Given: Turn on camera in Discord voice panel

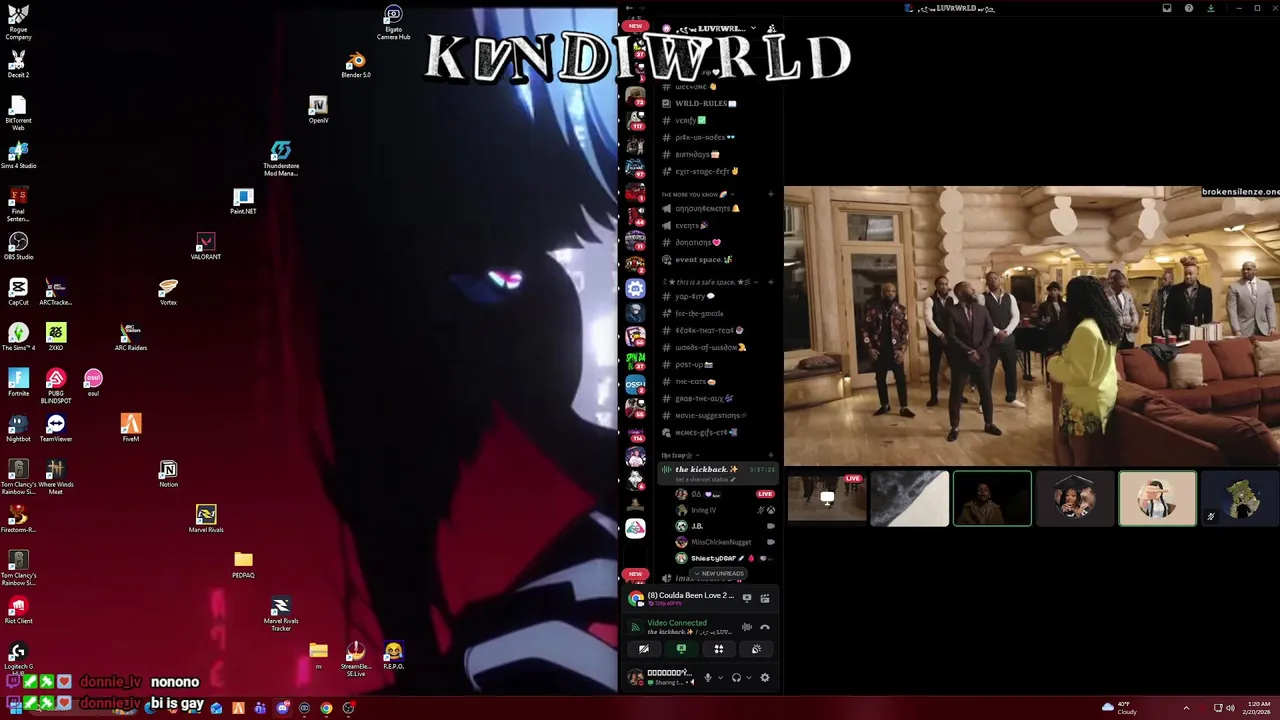Looking at the screenshot, I should click(644, 649).
